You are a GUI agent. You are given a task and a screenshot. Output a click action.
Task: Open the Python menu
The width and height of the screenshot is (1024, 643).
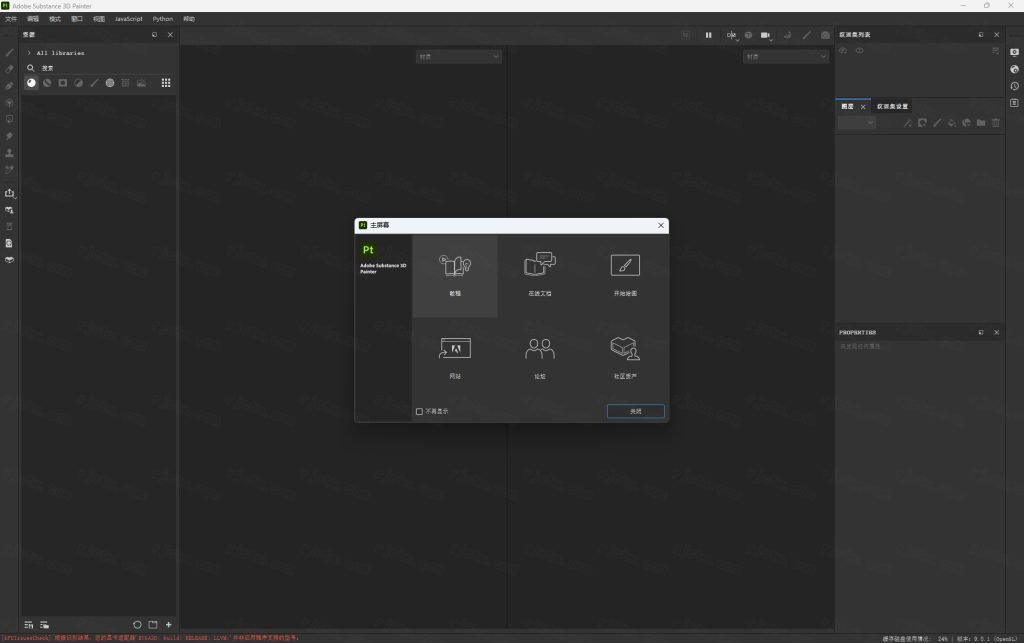pos(163,19)
